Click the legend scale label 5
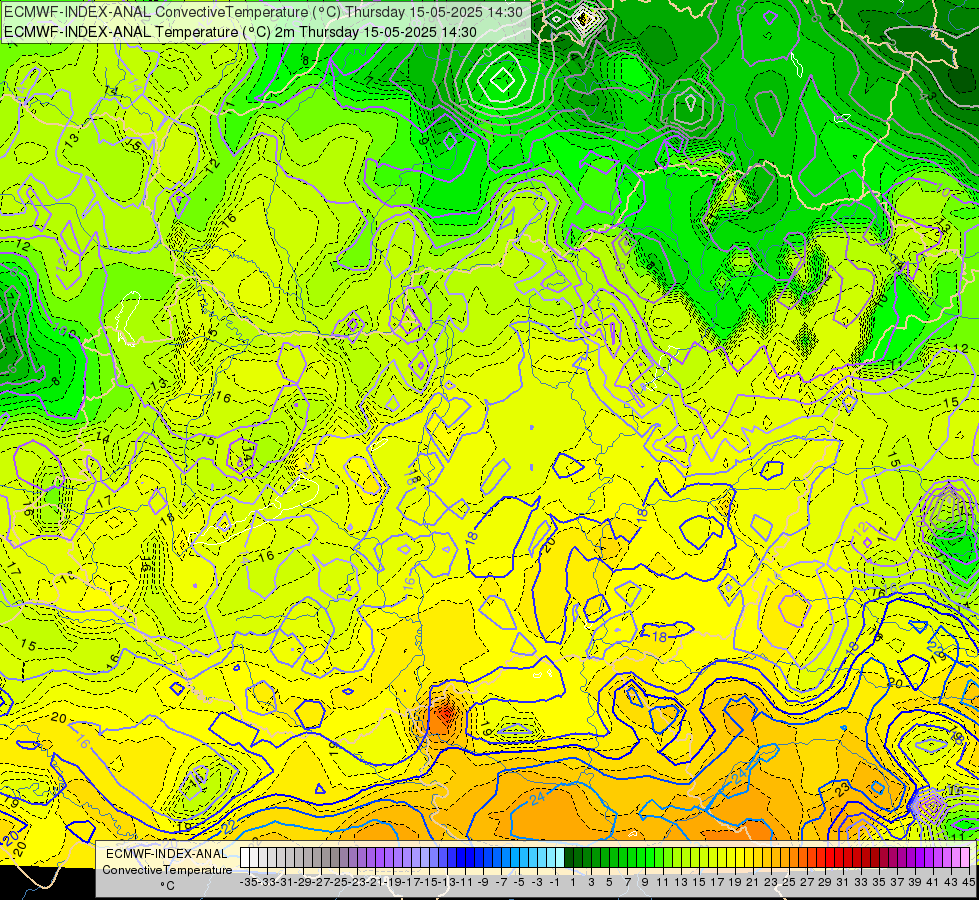Image resolution: width=979 pixels, height=900 pixels. (x=609, y=883)
